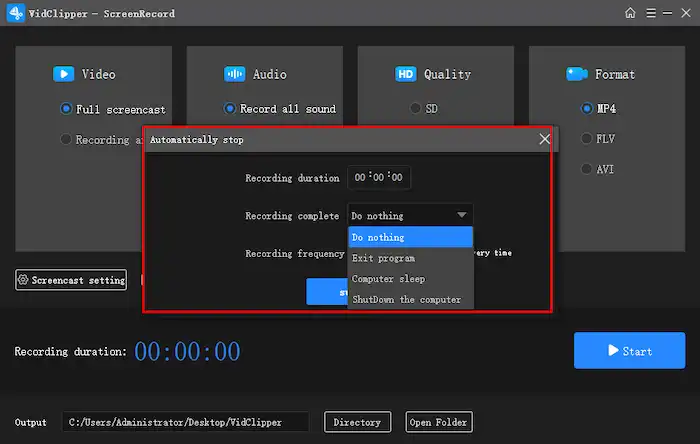
Task: Choose Computer sleep from dropdown list
Action: coord(410,279)
